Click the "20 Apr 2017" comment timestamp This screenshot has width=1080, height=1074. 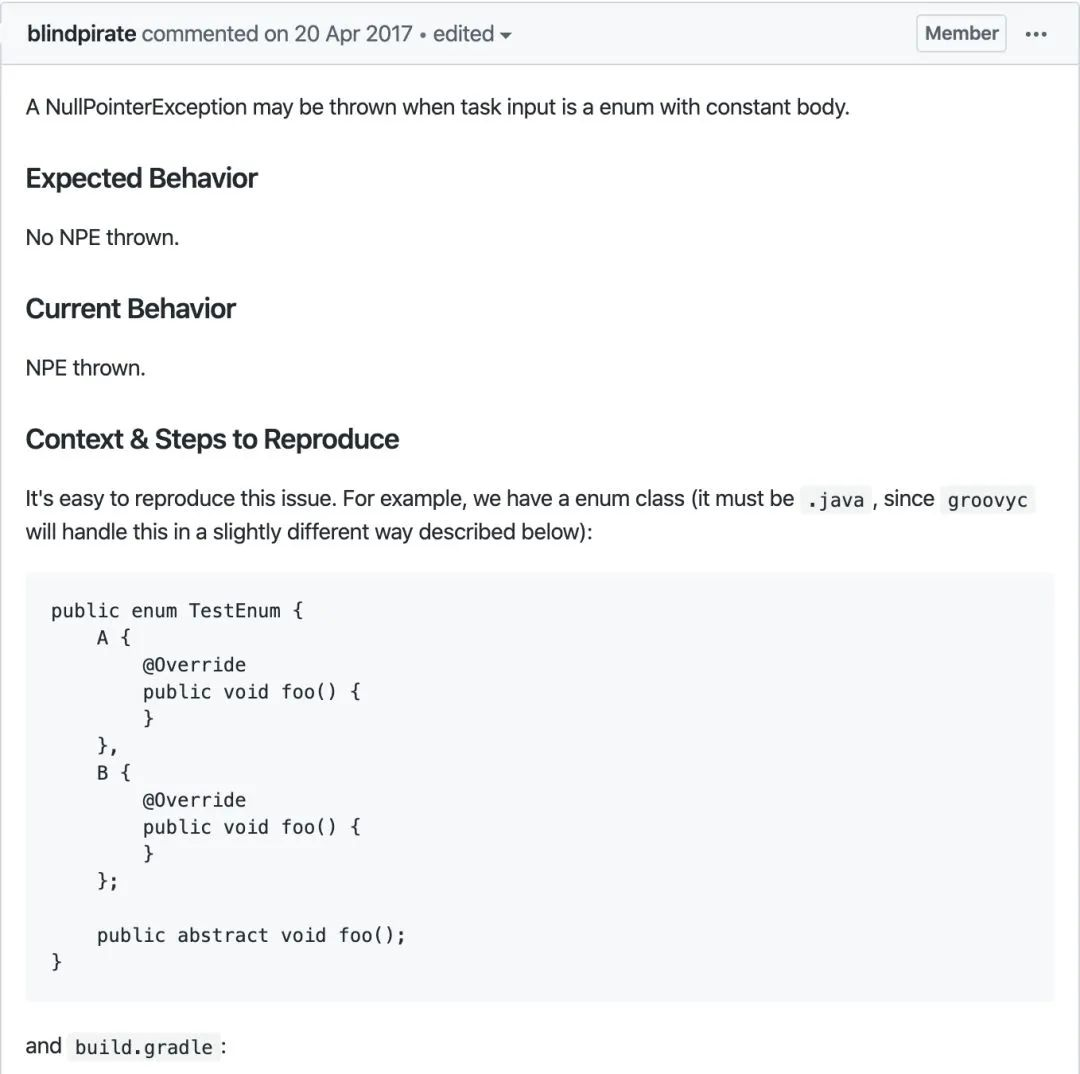click(353, 34)
